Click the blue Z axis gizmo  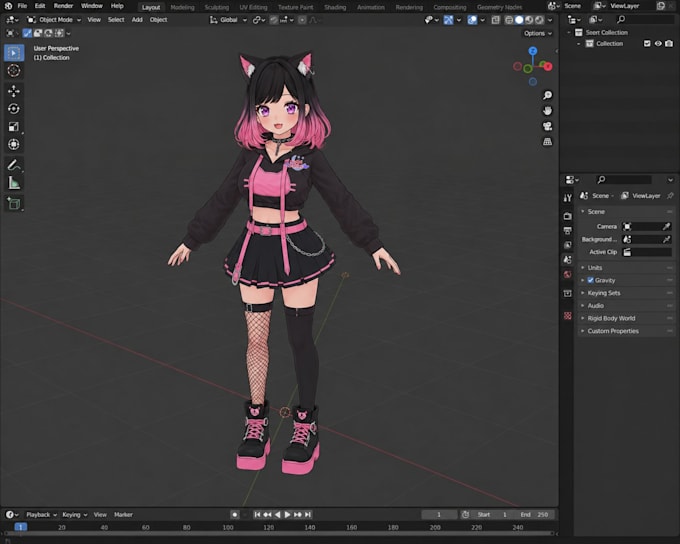533,51
